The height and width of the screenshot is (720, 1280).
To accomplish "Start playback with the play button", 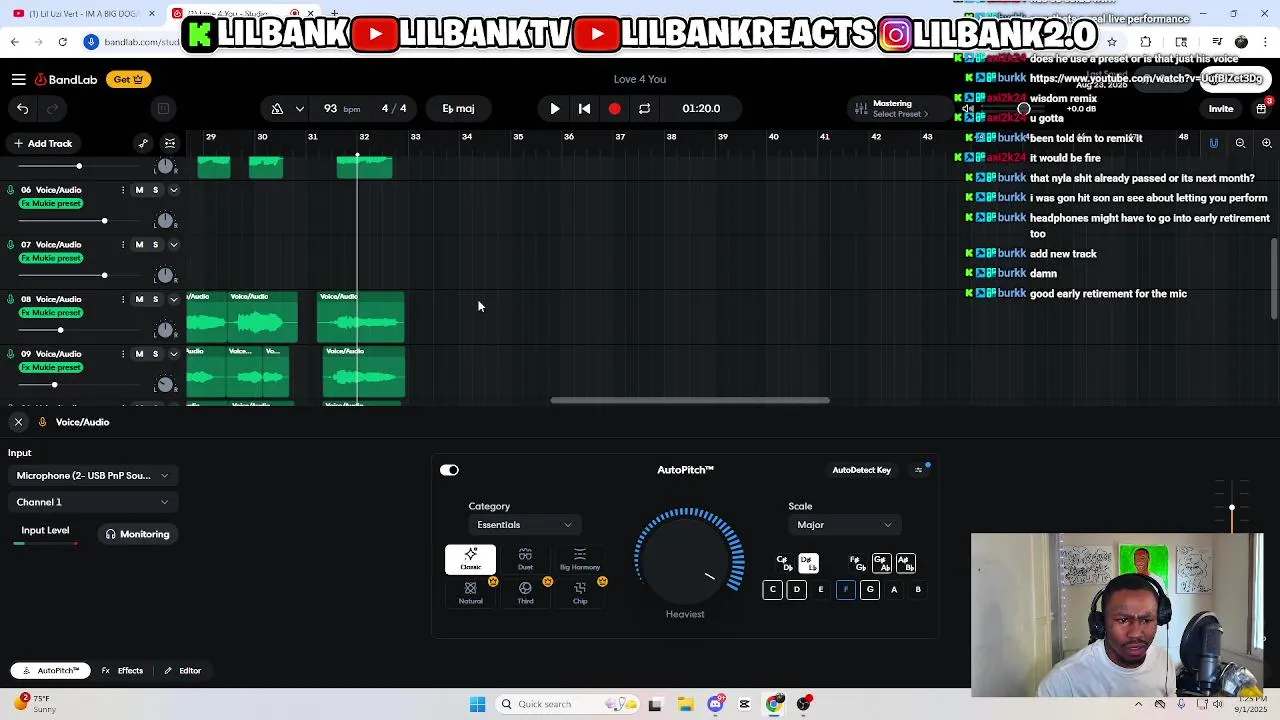I will point(555,108).
